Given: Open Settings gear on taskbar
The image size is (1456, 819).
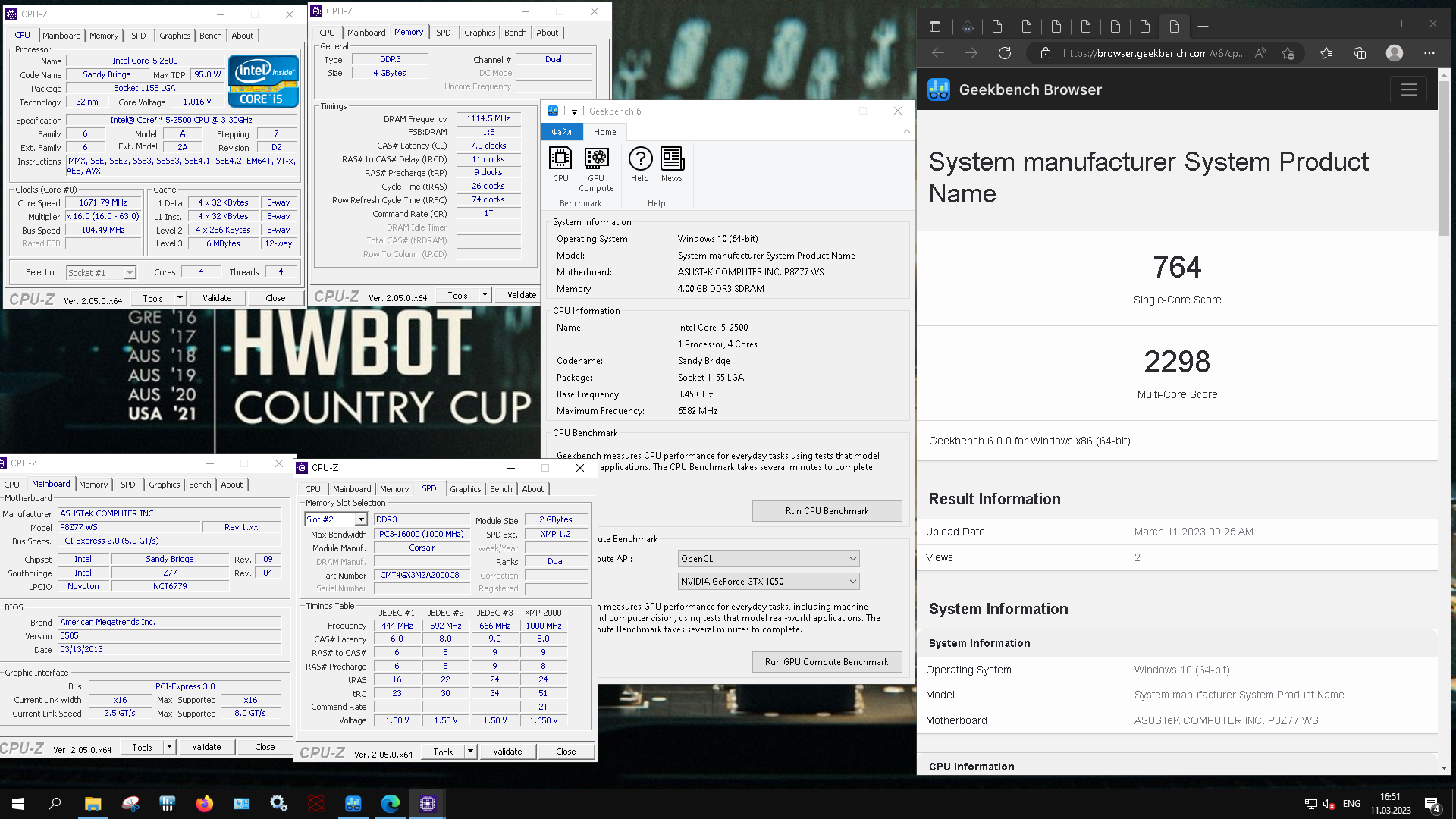Looking at the screenshot, I should pos(278,804).
